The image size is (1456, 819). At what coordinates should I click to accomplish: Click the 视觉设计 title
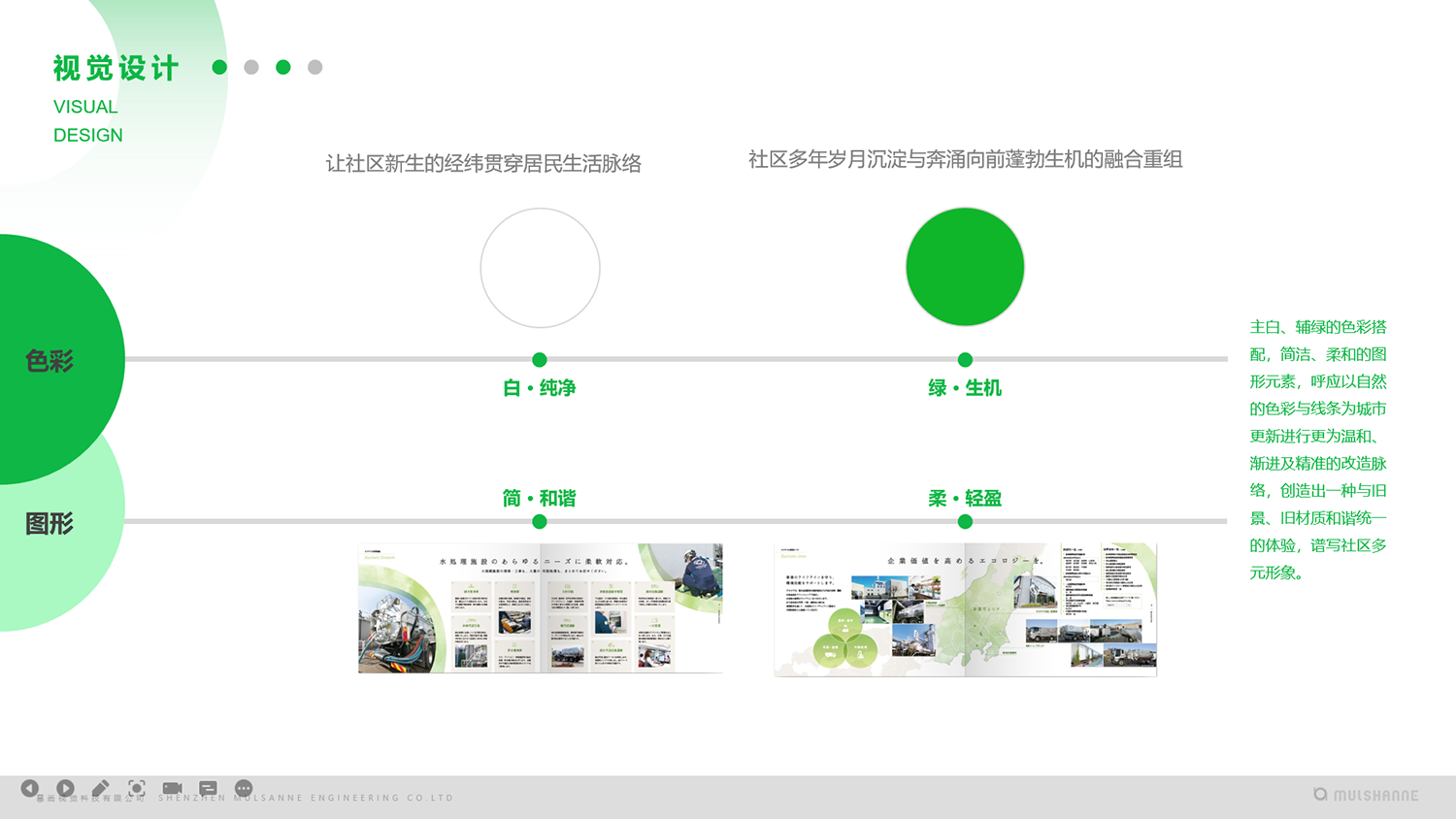pyautogui.click(x=116, y=68)
